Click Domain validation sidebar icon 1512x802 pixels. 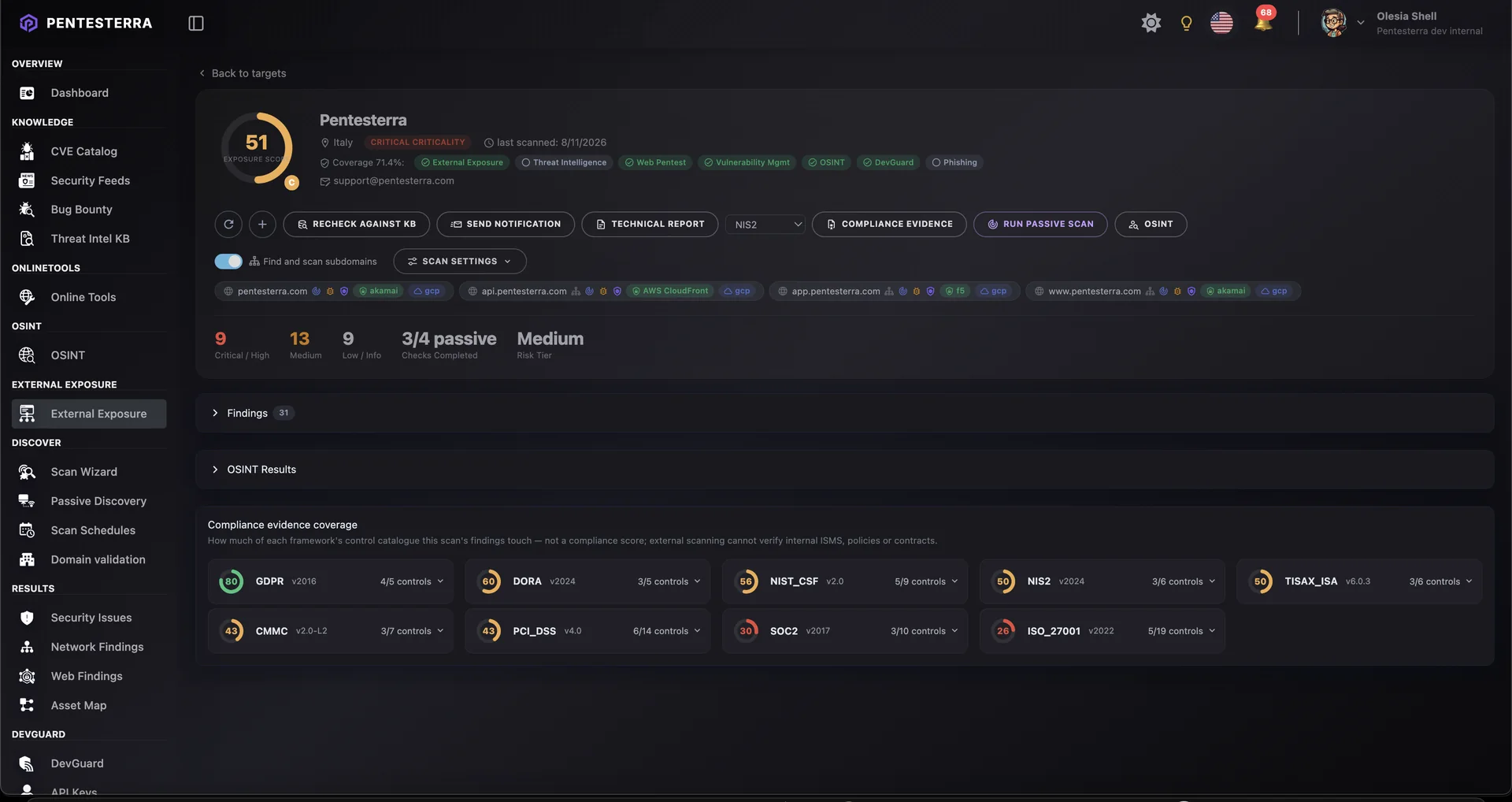click(27, 559)
